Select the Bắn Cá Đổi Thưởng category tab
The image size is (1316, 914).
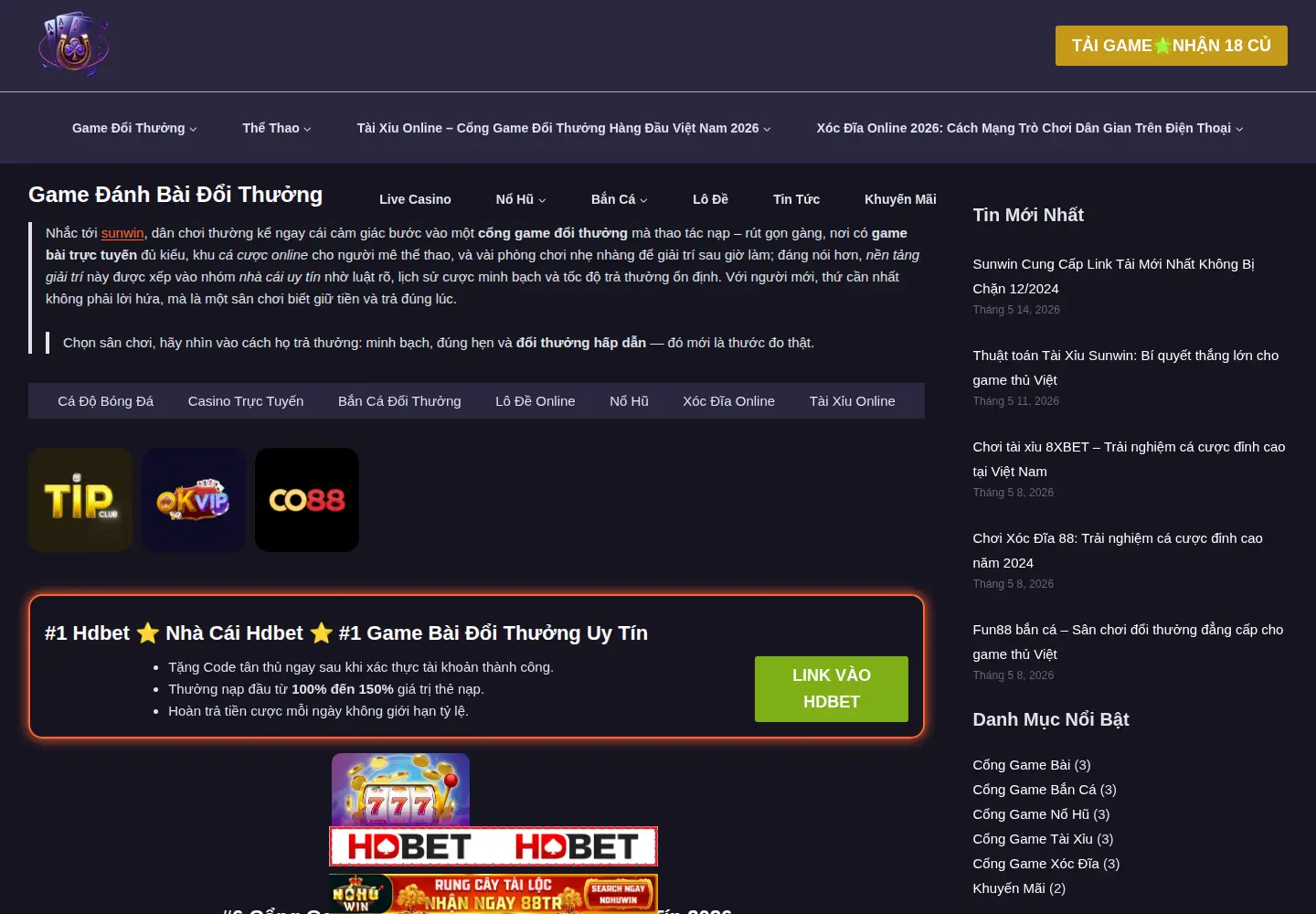[x=399, y=401]
